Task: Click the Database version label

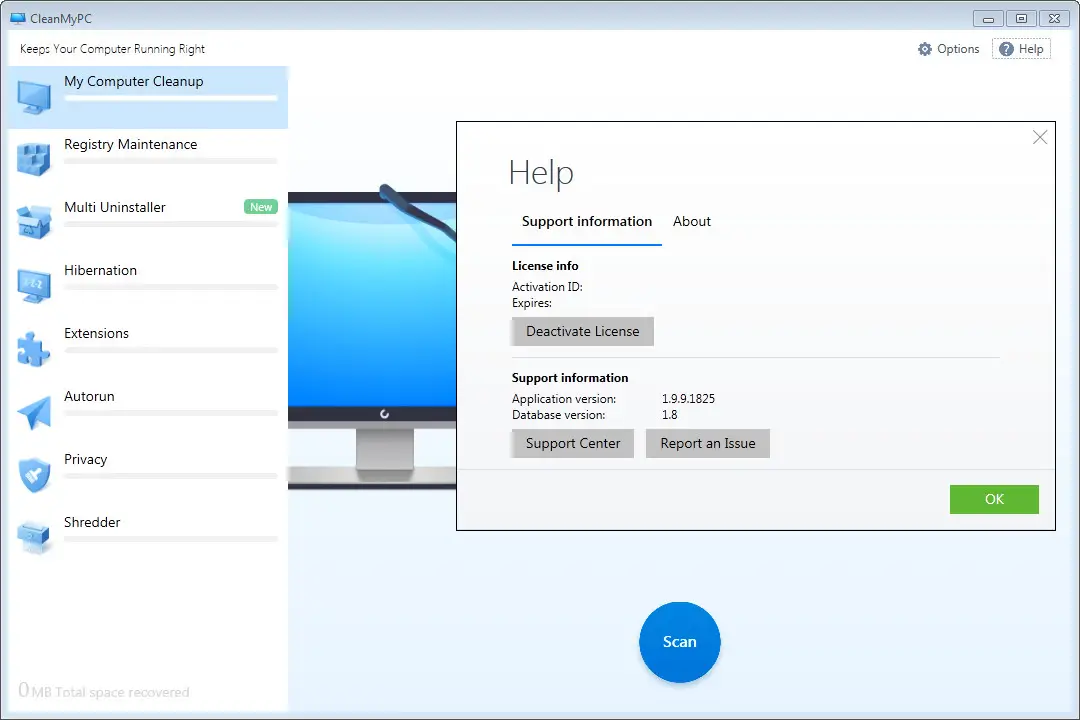Action: click(559, 415)
